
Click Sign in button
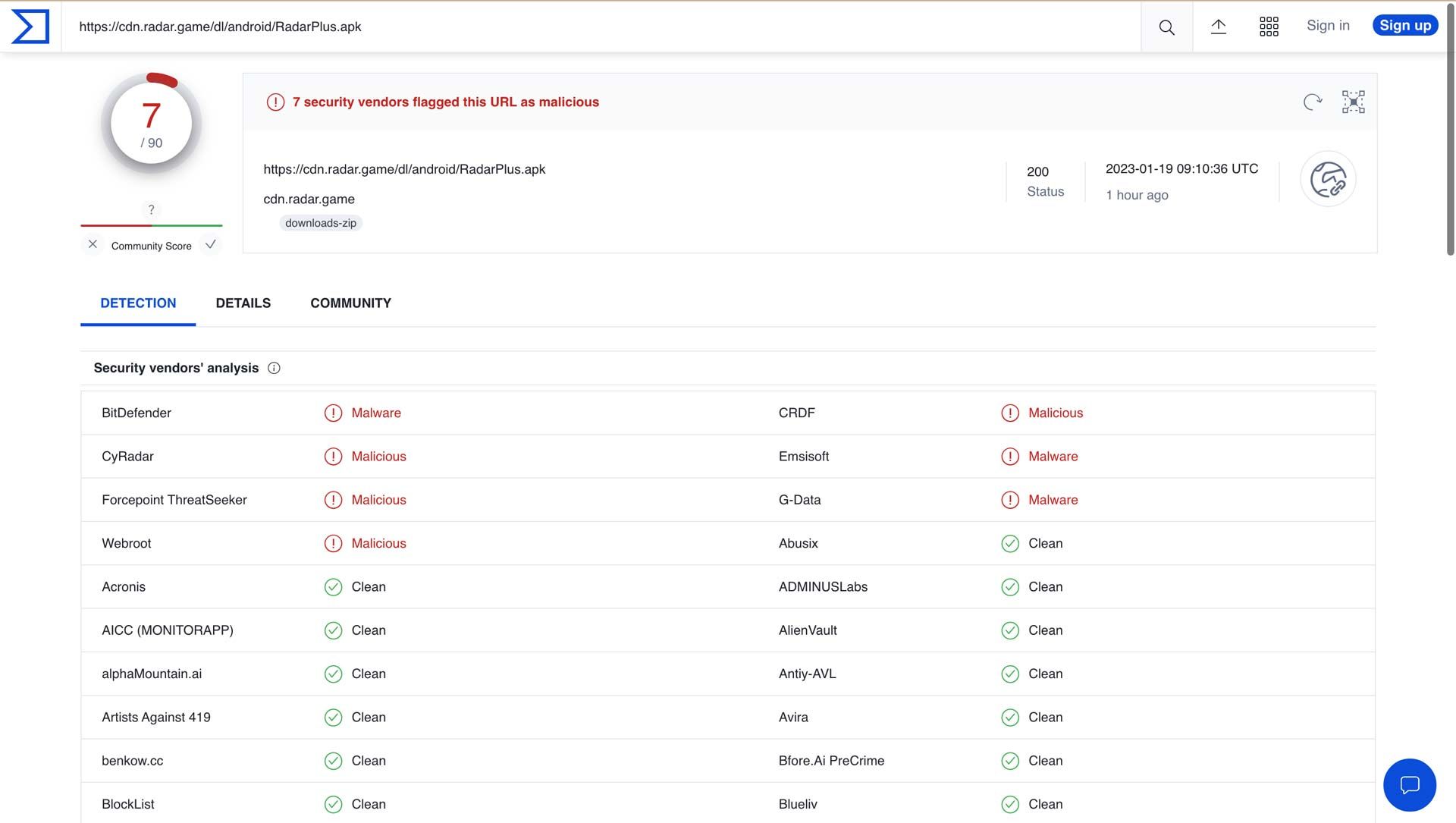click(1329, 26)
